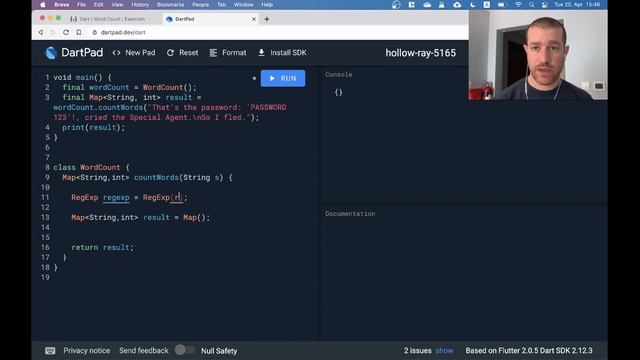
Task: Reload the current page
Action: pyautogui.click(x=66, y=32)
